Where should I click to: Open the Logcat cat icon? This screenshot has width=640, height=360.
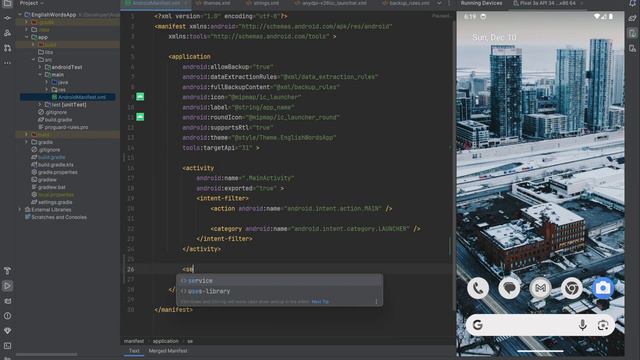[7, 301]
